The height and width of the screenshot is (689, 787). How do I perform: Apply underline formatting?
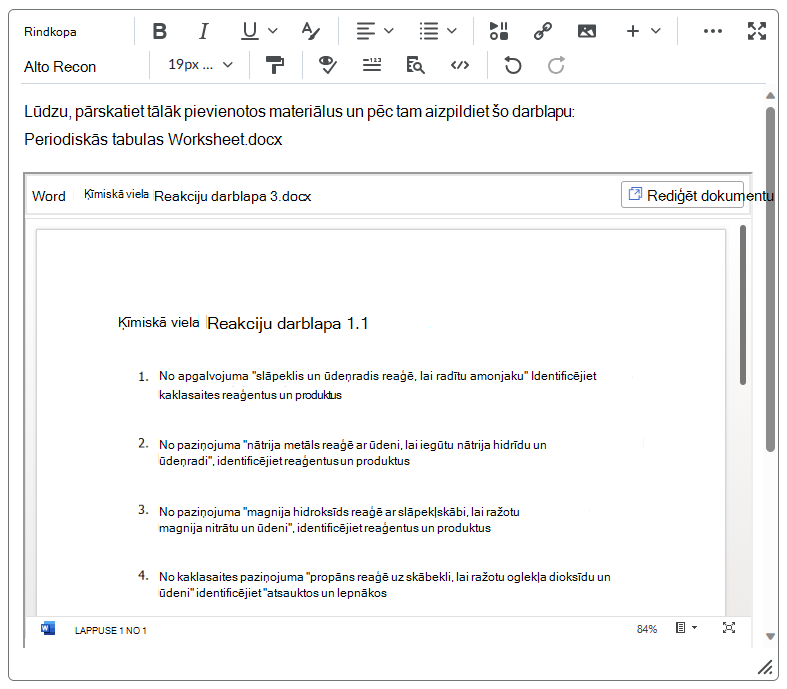pyautogui.click(x=249, y=31)
